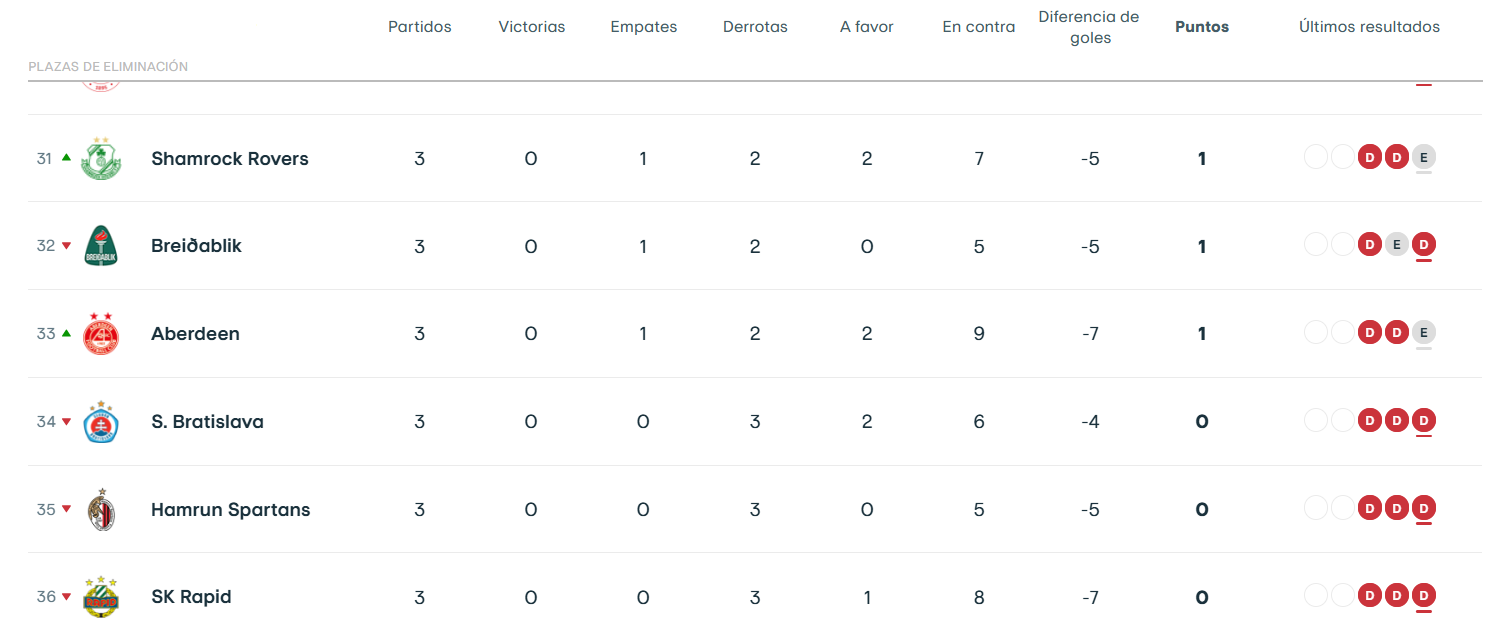Image resolution: width=1512 pixels, height=630 pixels.
Task: Open the Shamrock Rovers team link
Action: tap(229, 158)
